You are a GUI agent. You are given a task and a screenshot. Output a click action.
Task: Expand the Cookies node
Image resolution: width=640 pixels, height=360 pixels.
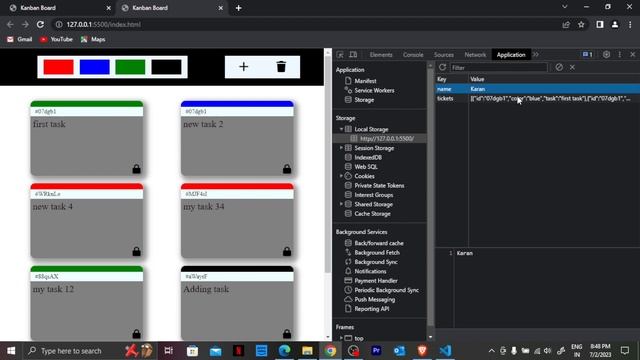tap(341, 176)
